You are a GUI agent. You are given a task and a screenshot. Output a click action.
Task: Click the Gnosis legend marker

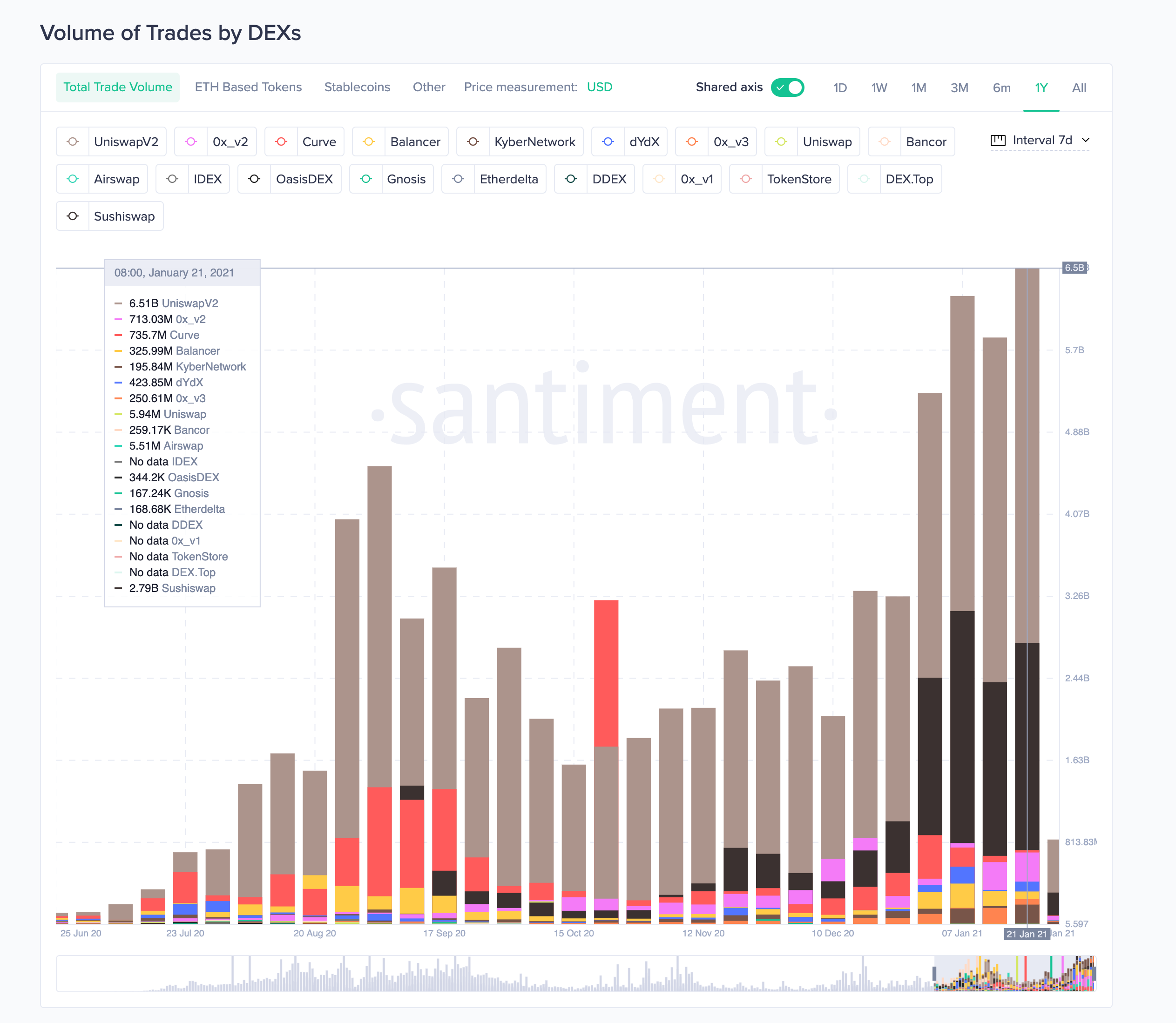(365, 179)
